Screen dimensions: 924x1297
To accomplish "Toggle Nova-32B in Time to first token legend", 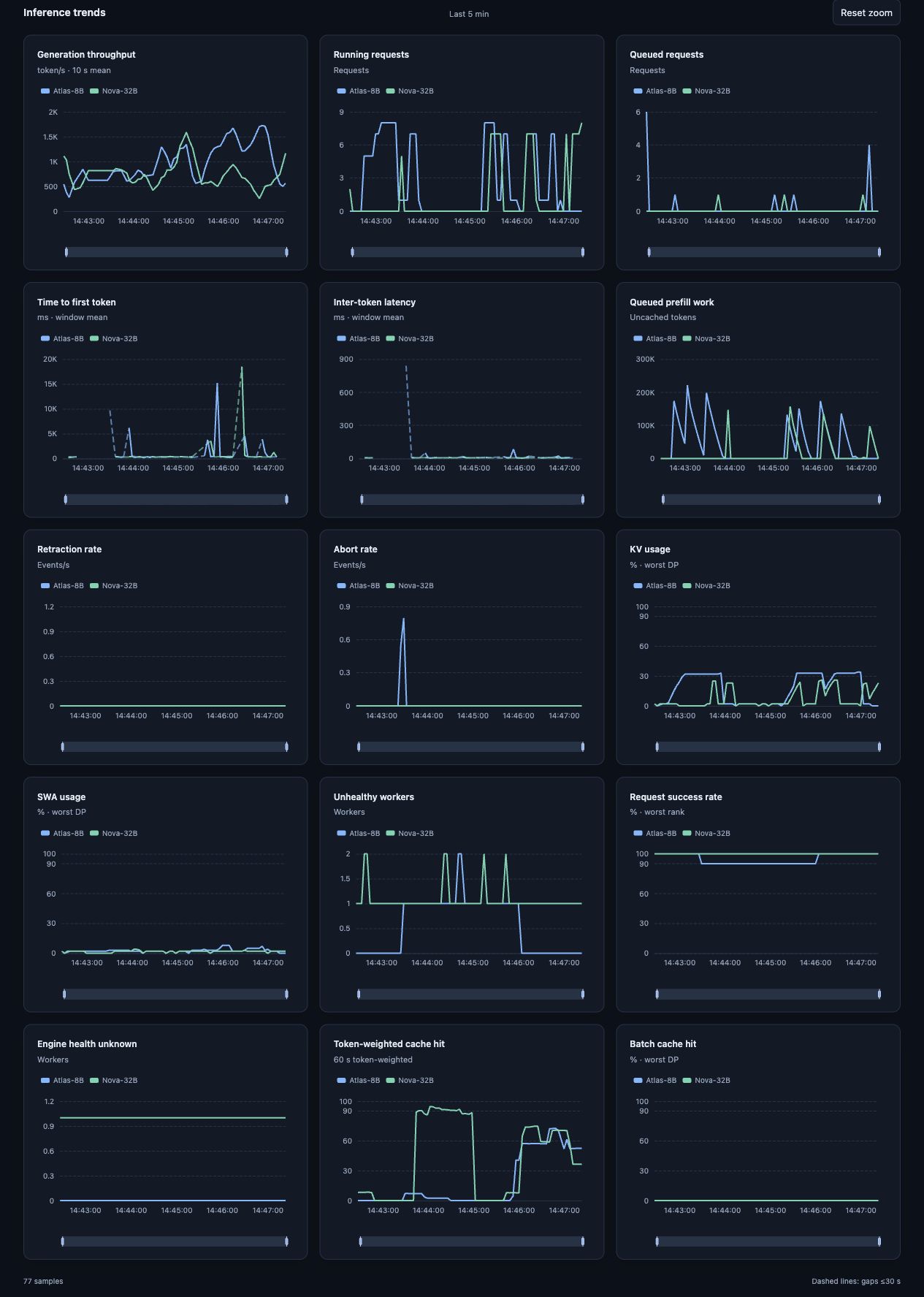I will pyautogui.click(x=113, y=339).
